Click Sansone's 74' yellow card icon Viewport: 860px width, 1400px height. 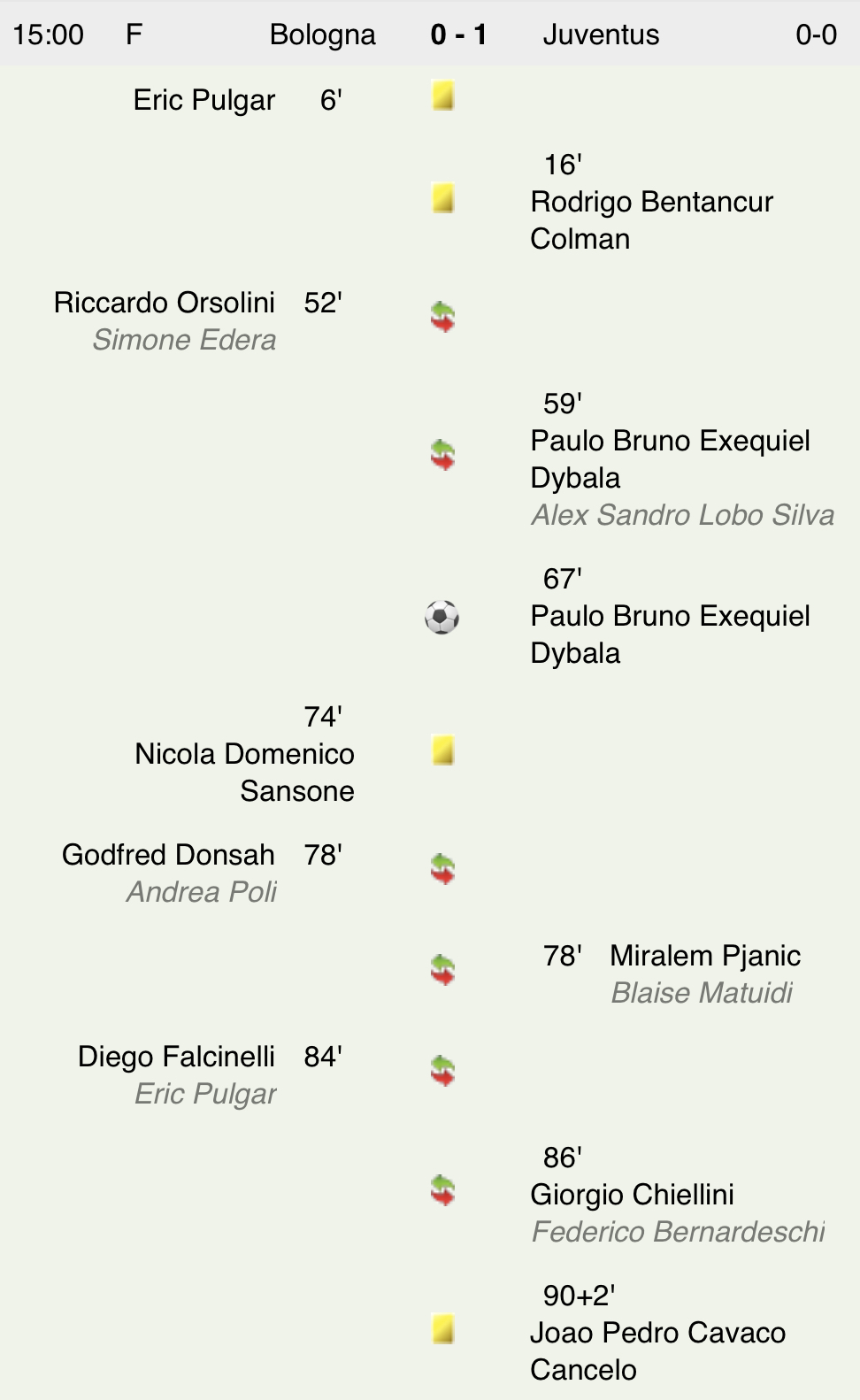[x=443, y=750]
